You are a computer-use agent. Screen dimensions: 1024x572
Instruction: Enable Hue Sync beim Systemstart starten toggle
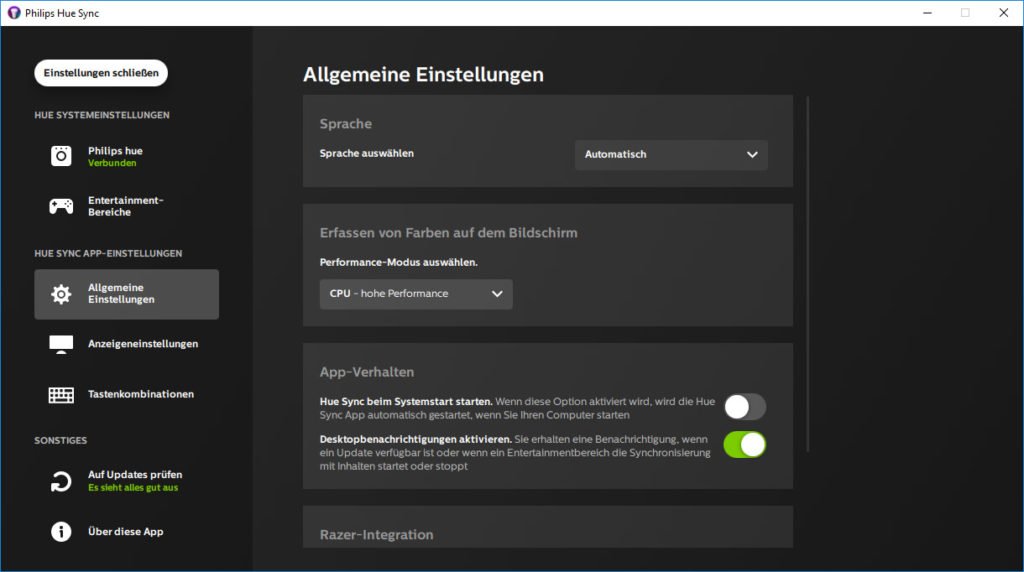click(x=744, y=407)
